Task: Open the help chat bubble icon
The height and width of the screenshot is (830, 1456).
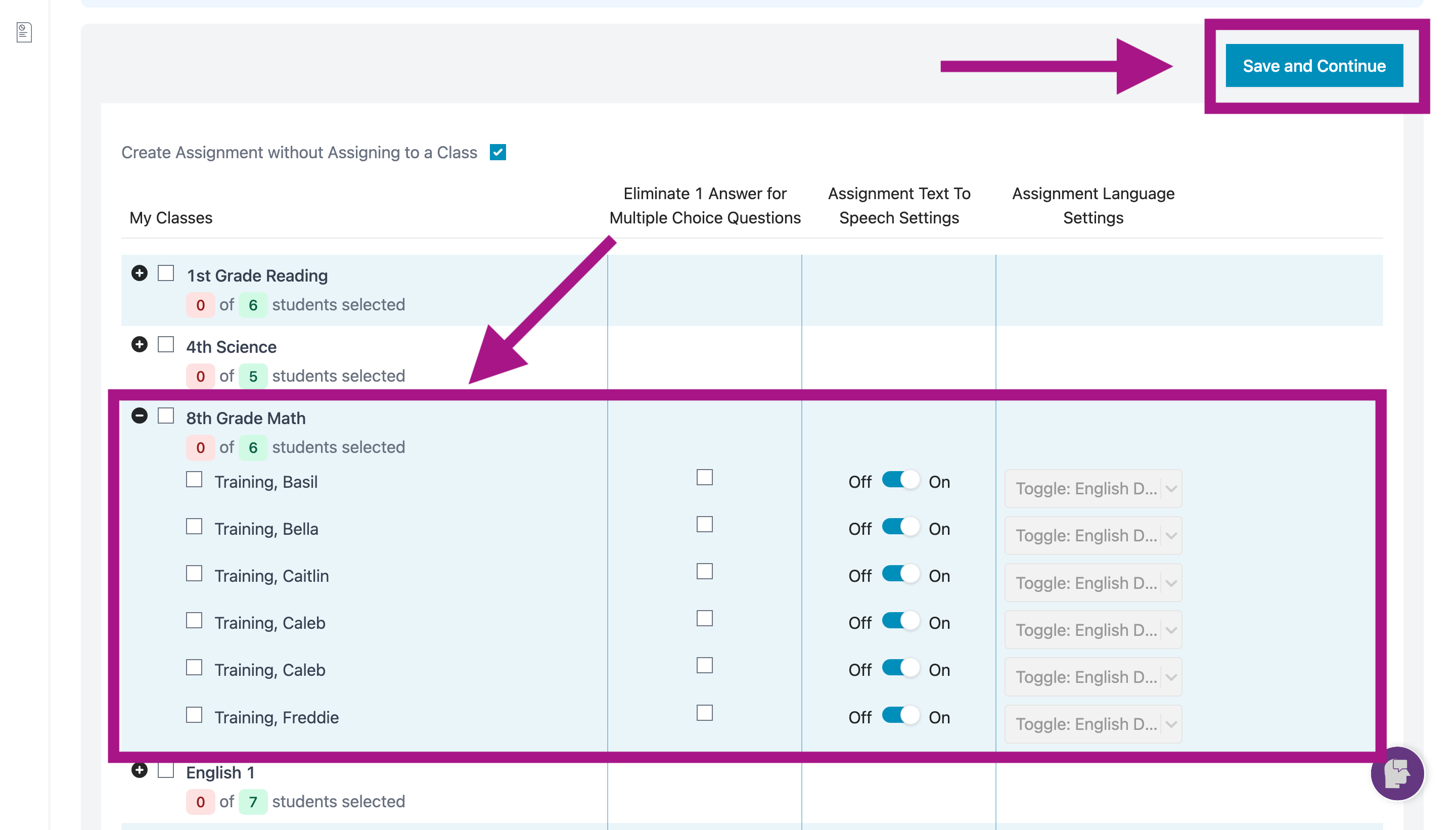Action: [1397, 773]
